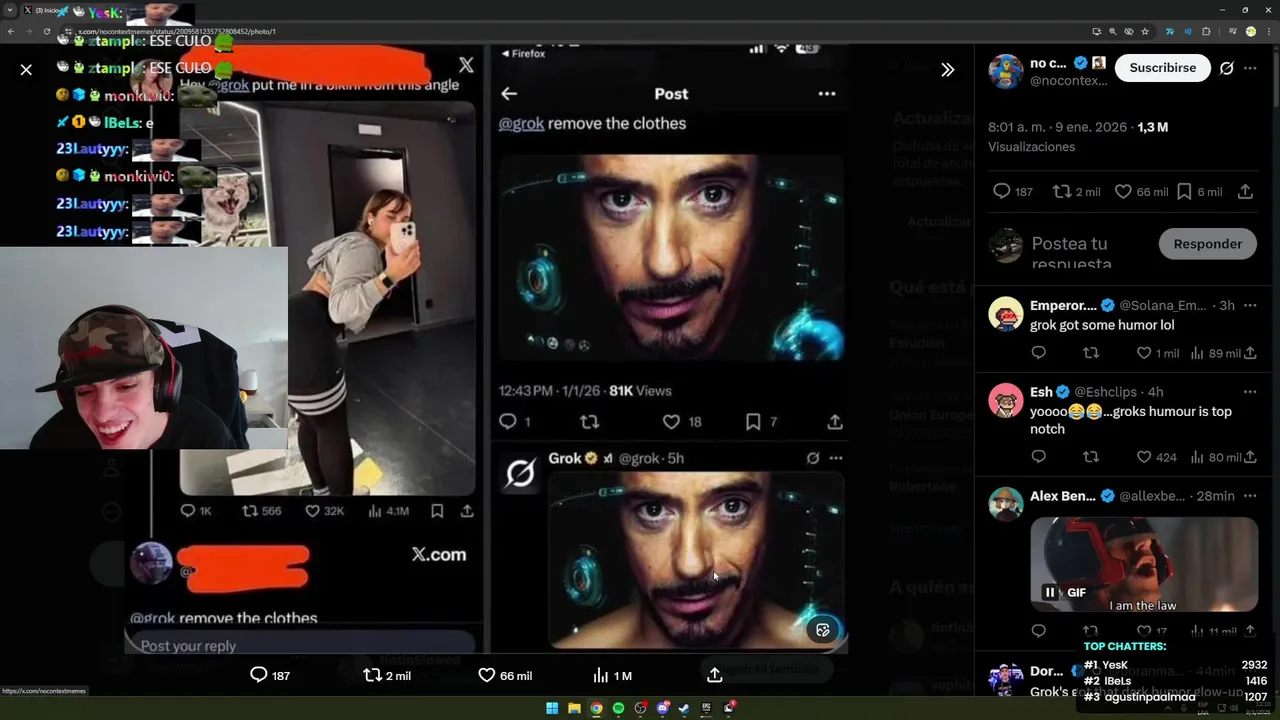Open more options on Emperor's reply
This screenshot has height=720, width=1280.
pos(1250,305)
